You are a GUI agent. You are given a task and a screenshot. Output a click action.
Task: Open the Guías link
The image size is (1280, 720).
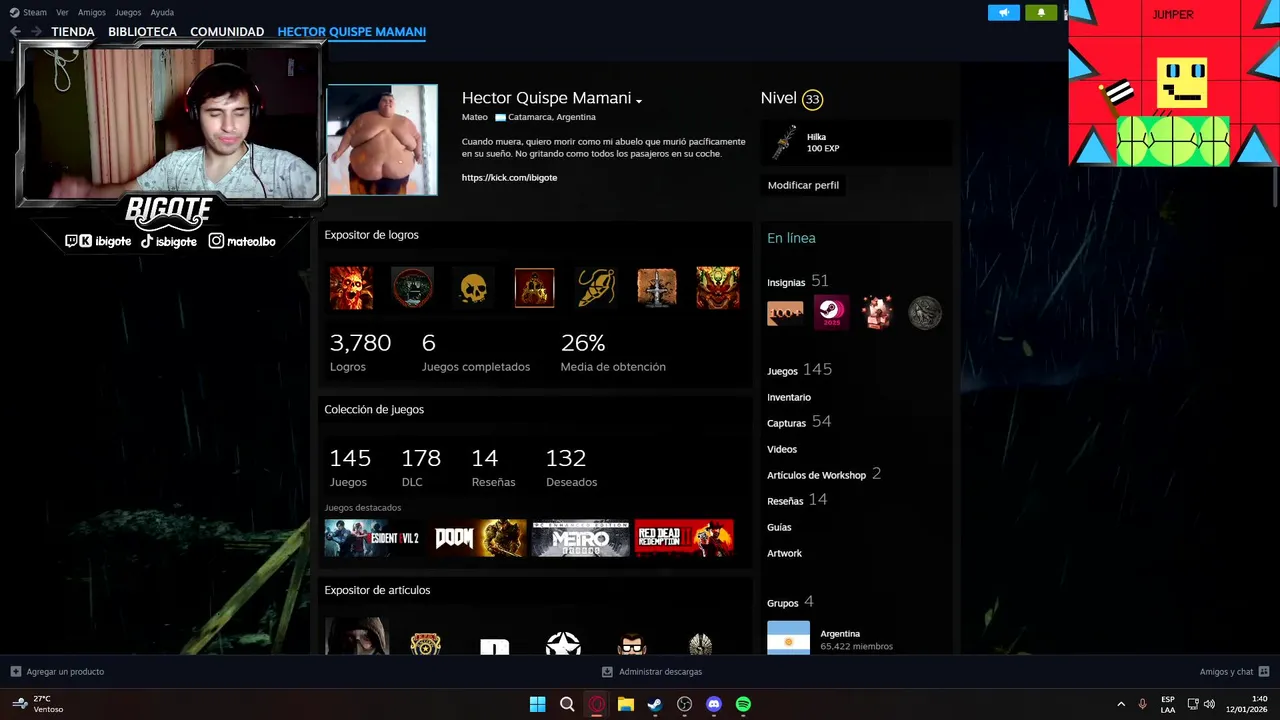click(779, 527)
